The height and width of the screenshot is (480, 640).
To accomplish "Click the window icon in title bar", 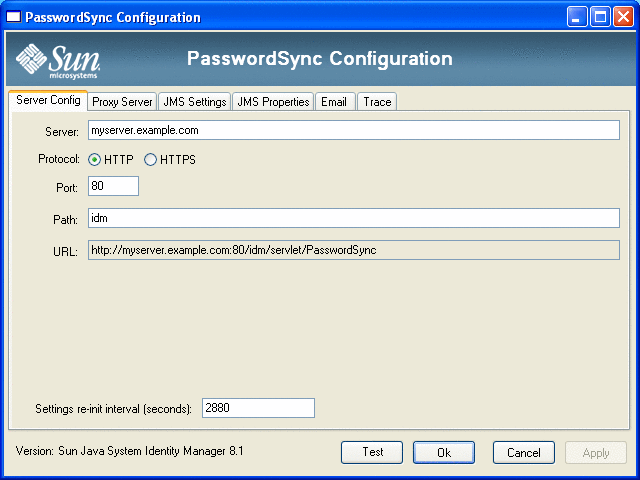I will [x=13, y=17].
